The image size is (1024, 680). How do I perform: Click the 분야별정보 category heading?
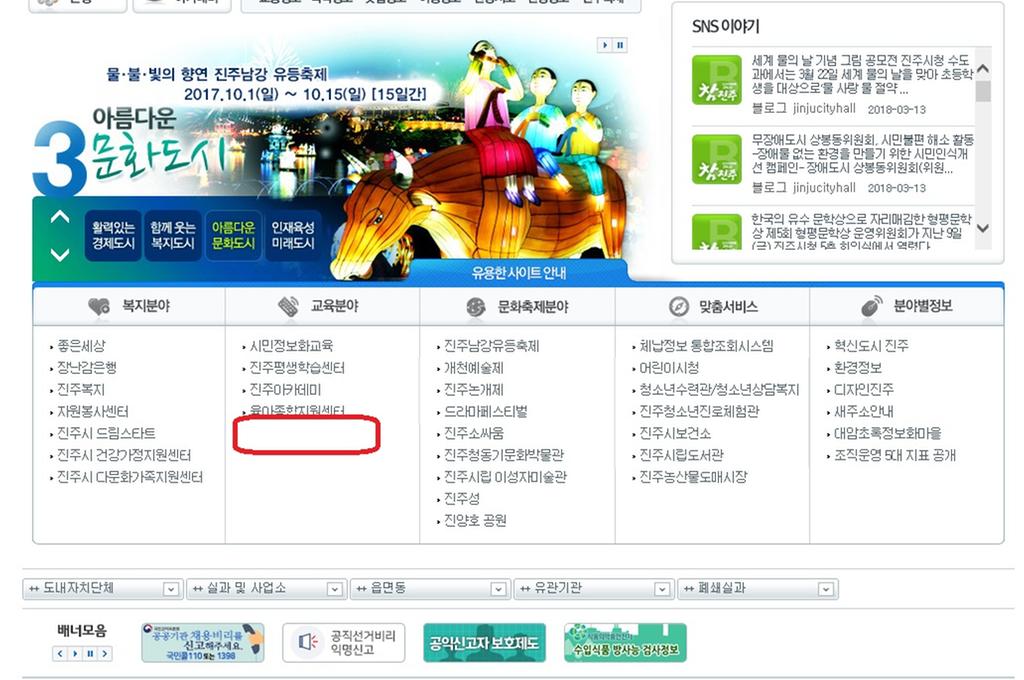pos(906,306)
